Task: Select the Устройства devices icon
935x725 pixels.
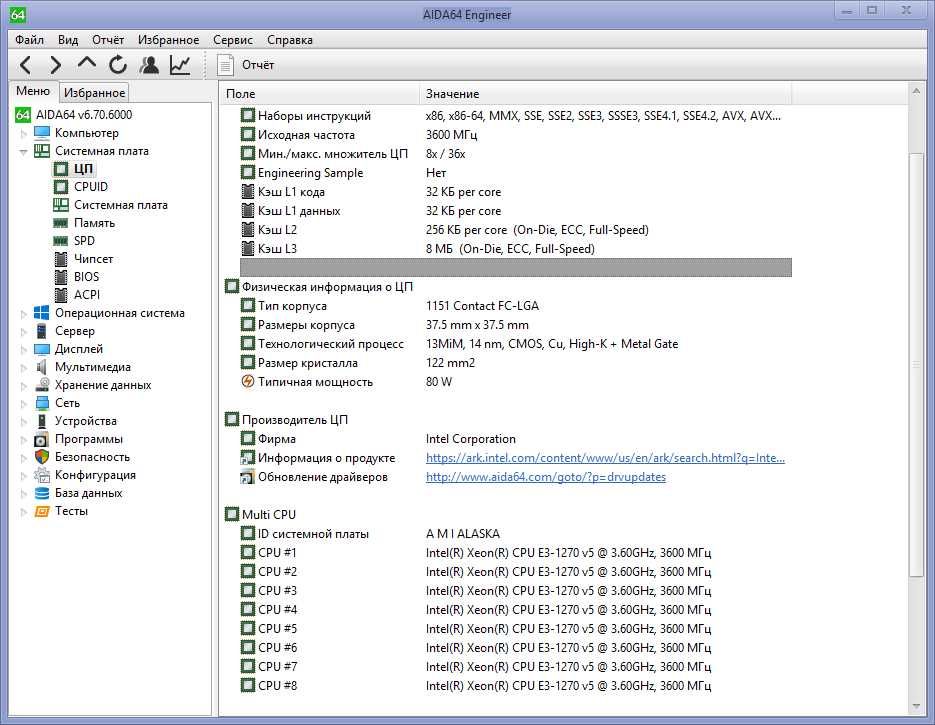Action: (42, 421)
